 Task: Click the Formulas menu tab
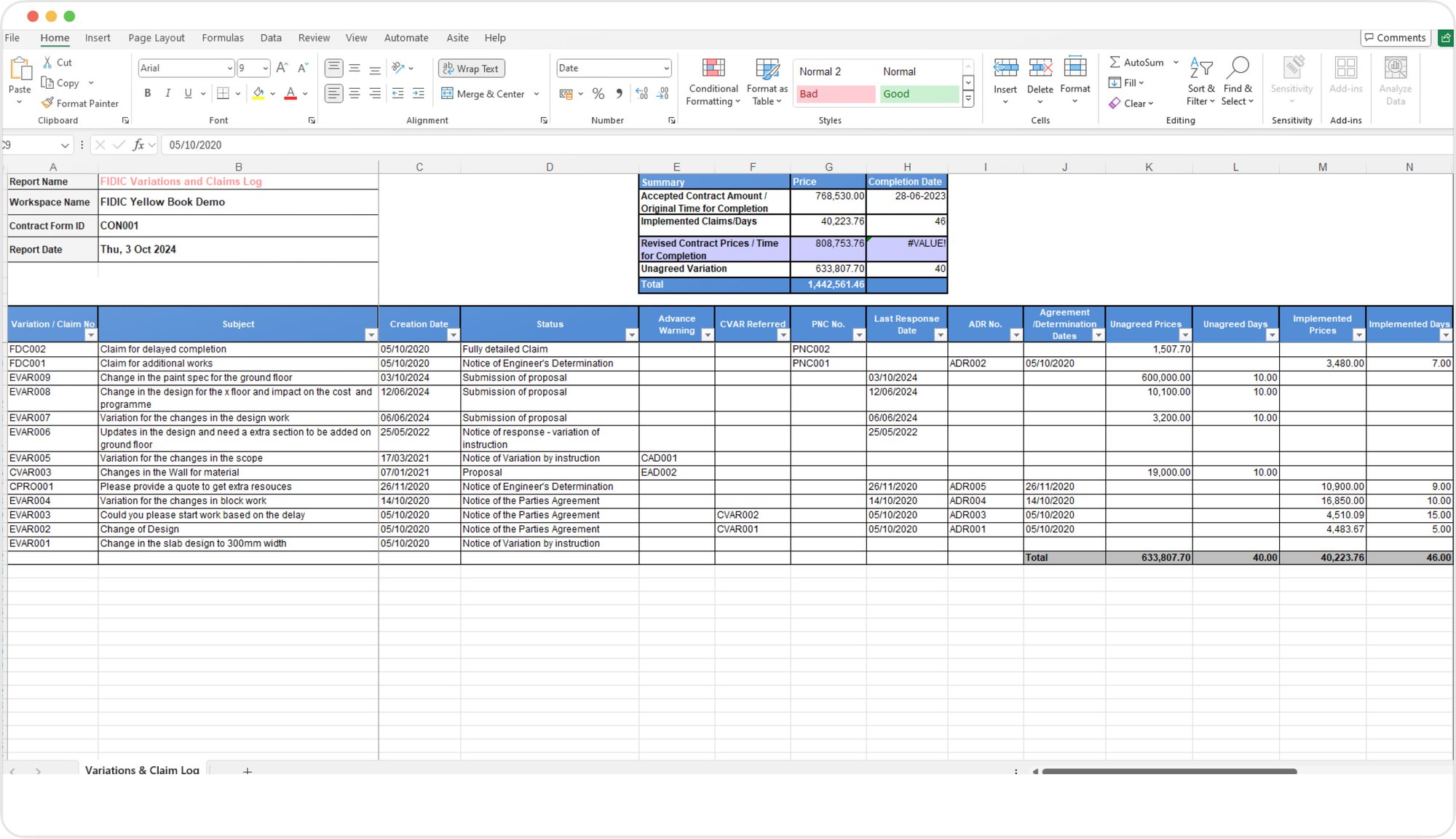[223, 37]
